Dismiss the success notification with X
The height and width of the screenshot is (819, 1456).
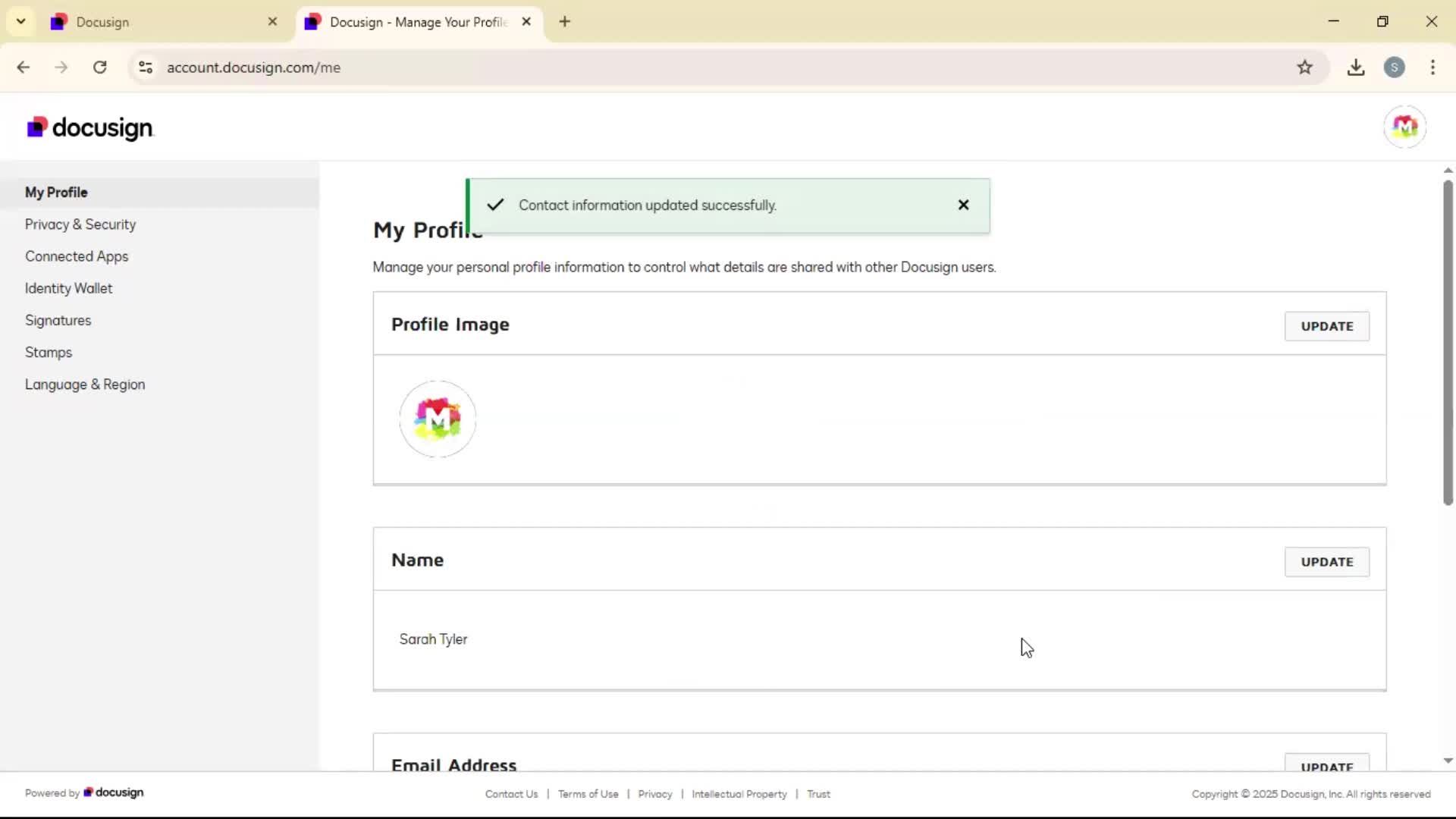[x=963, y=205]
